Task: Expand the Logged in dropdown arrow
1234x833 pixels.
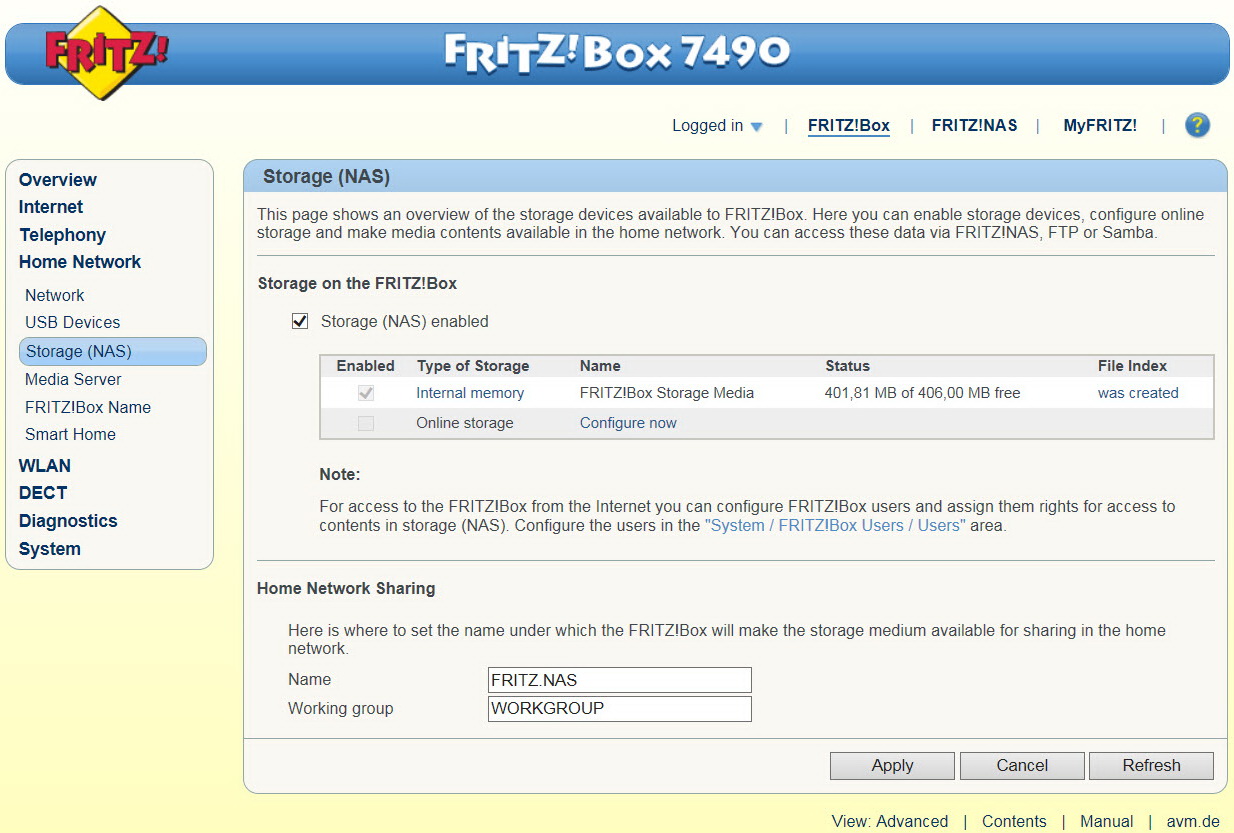Action: click(756, 127)
